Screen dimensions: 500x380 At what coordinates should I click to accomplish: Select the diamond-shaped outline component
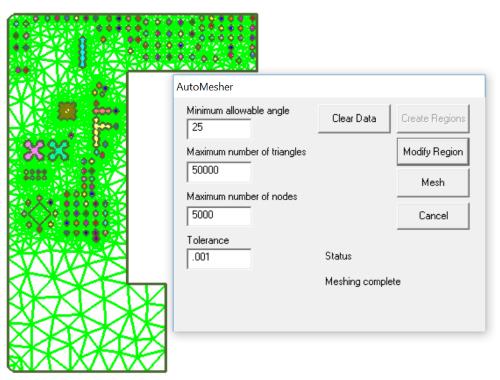pos(39,214)
